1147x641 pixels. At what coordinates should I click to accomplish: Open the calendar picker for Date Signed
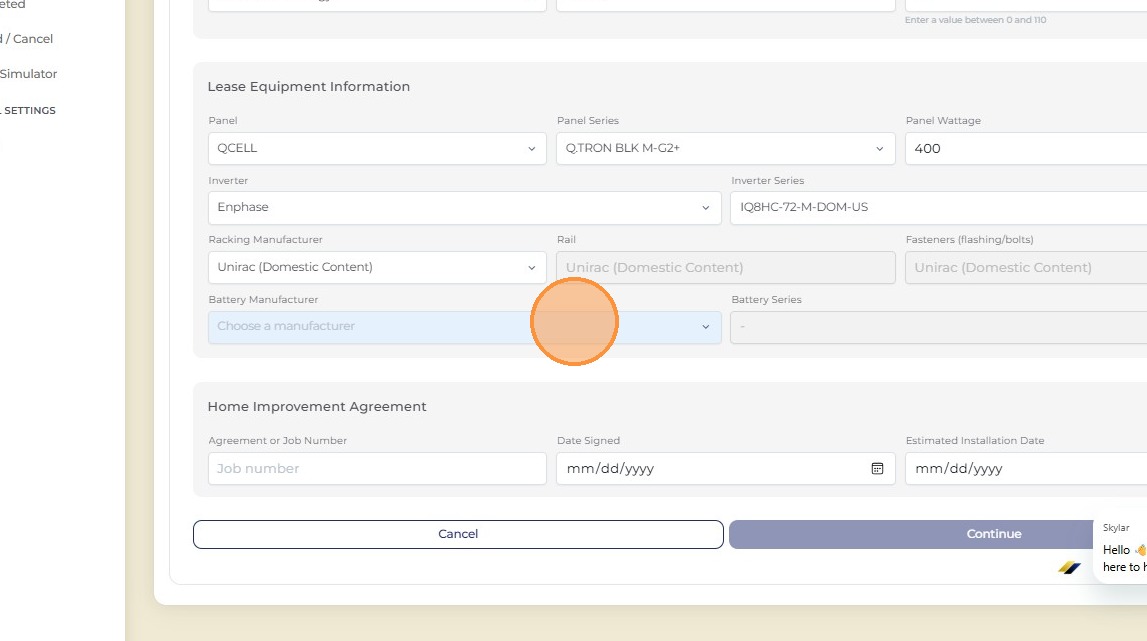877,468
